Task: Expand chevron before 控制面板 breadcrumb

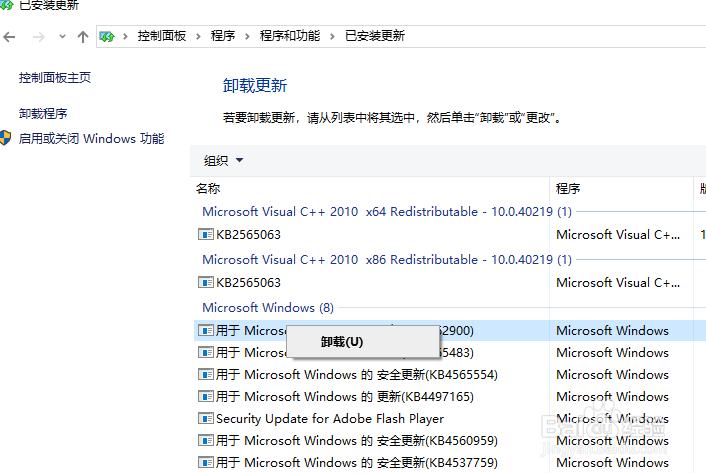Action: pos(126,36)
